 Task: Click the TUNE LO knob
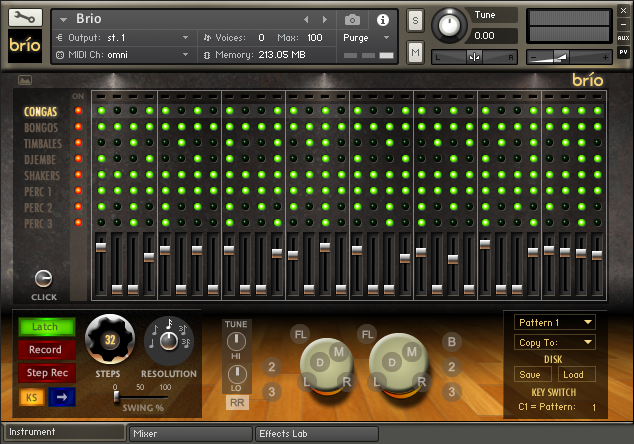click(237, 374)
